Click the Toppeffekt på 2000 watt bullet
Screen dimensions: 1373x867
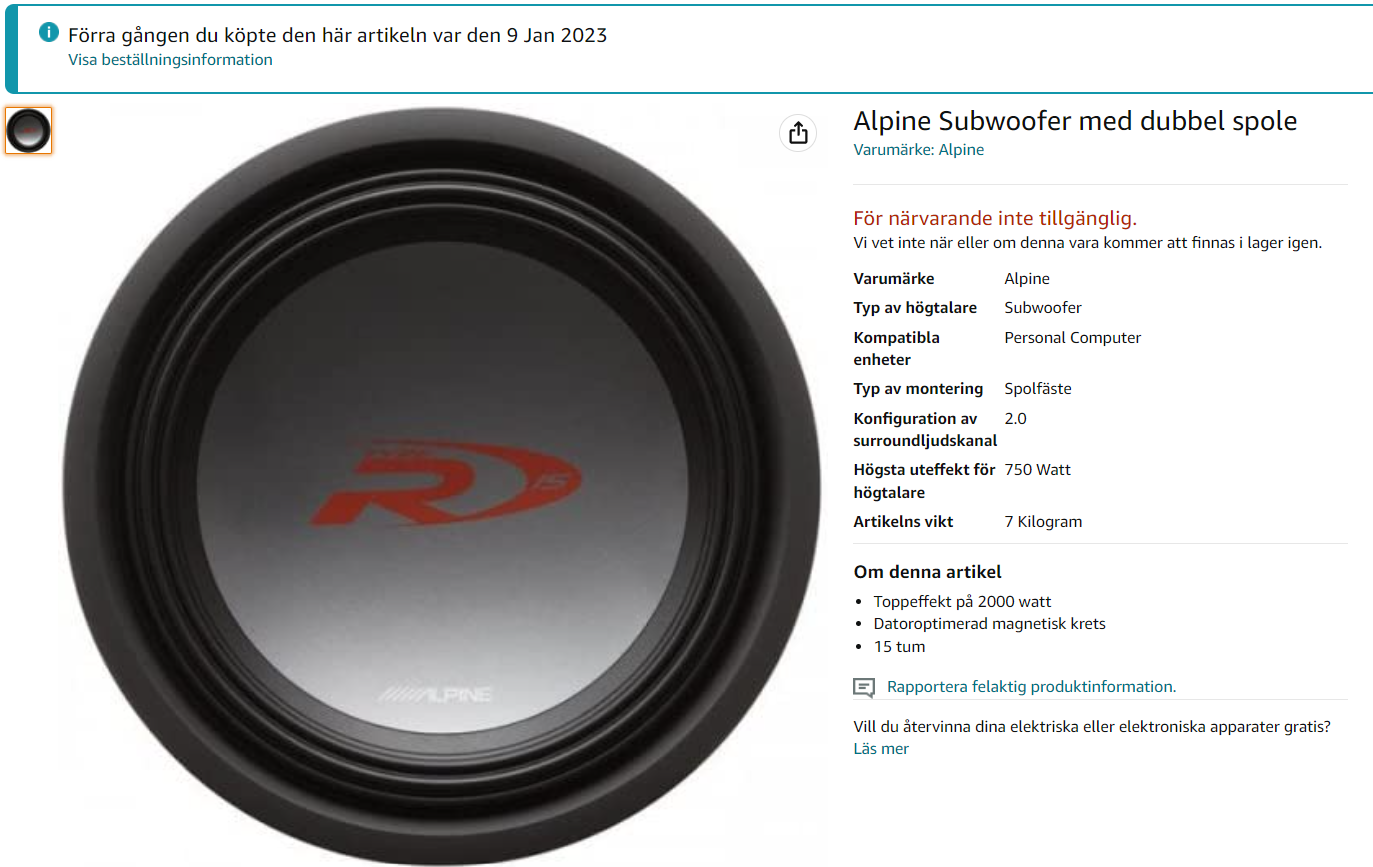pos(962,602)
